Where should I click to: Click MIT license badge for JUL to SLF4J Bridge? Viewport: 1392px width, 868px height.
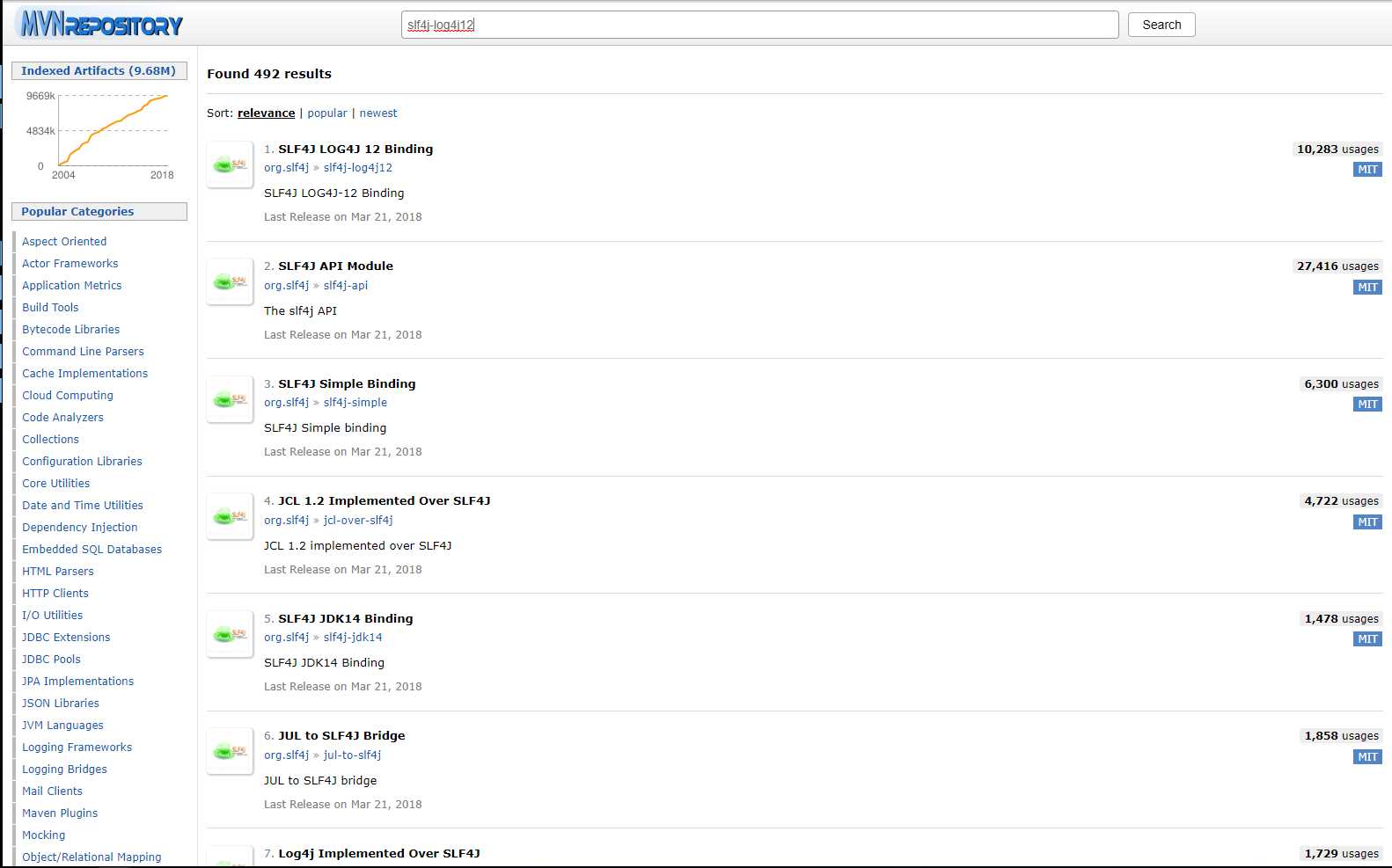click(x=1367, y=757)
